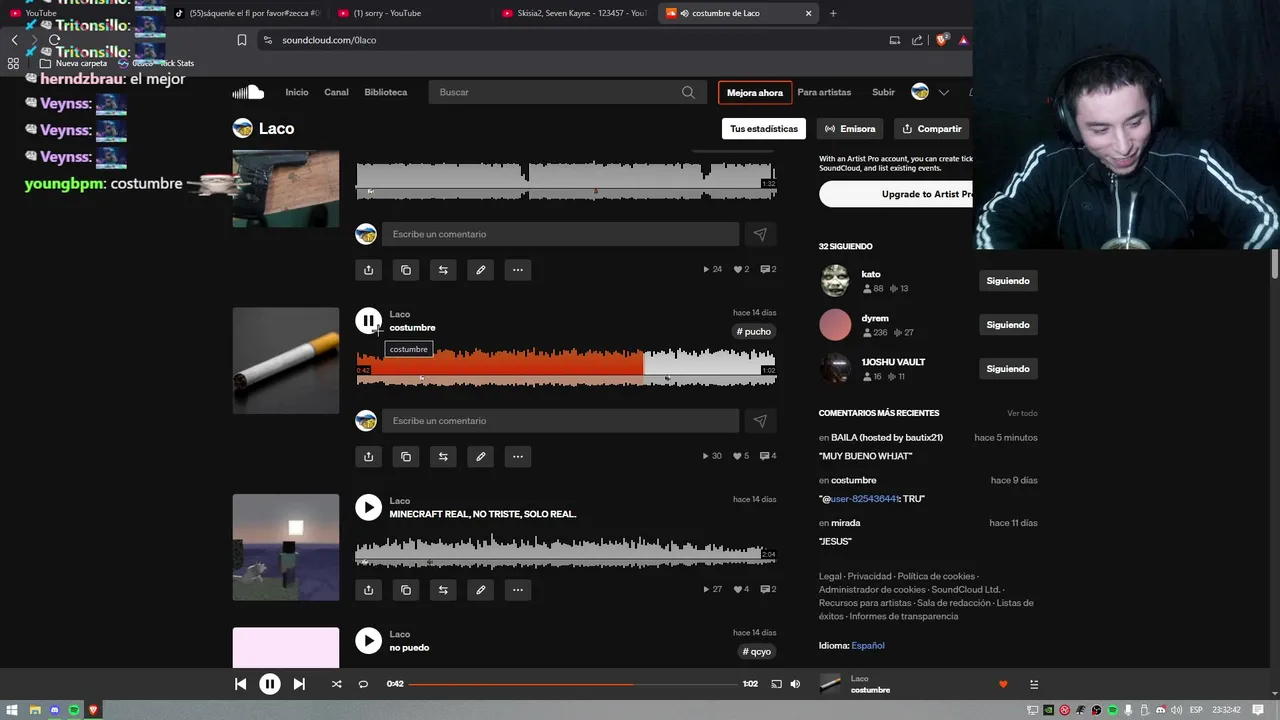This screenshot has width=1280, height=720.
Task: Toggle Siguiendo for kato
Action: point(1008,281)
